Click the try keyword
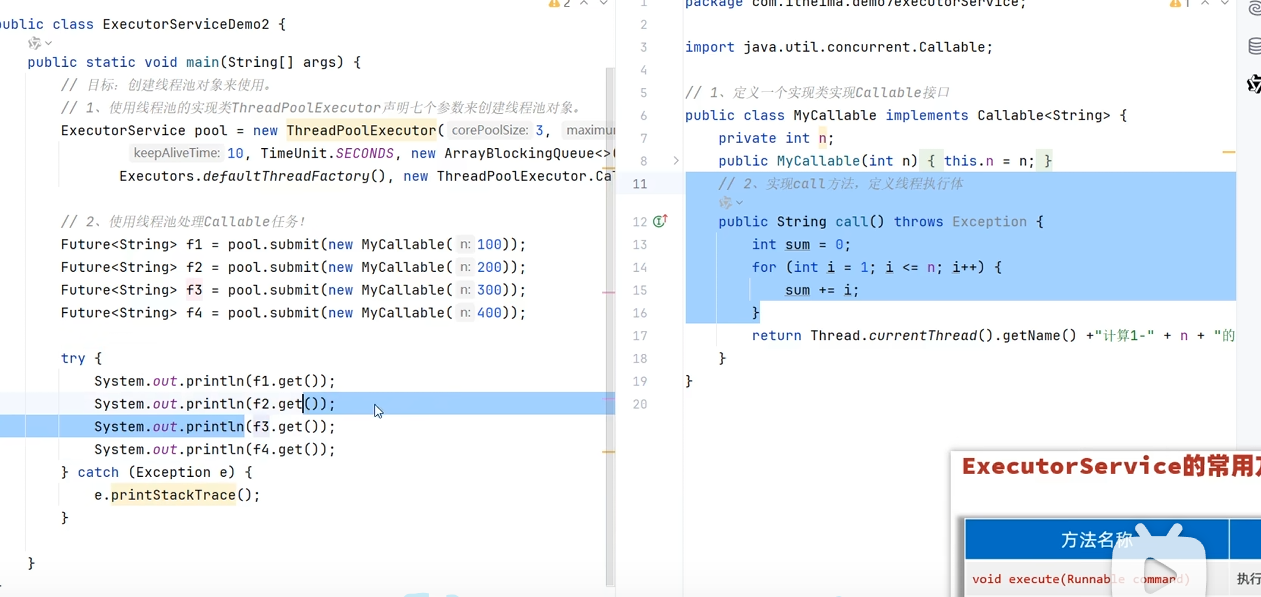The width and height of the screenshot is (1261, 597). 73,358
